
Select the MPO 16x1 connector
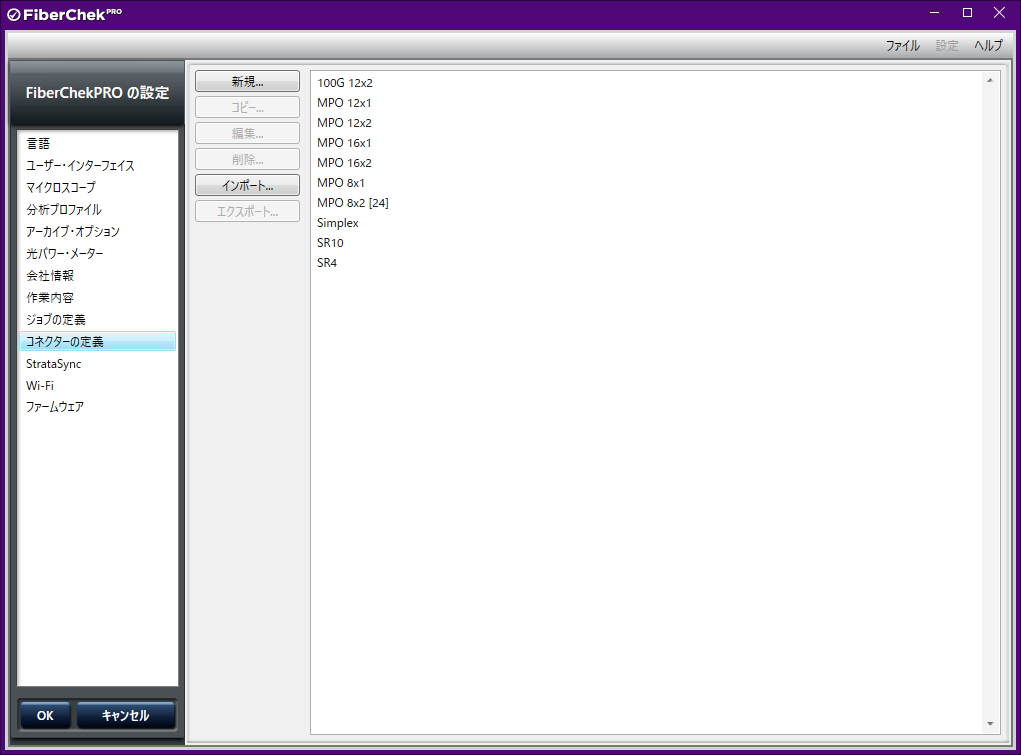point(344,143)
